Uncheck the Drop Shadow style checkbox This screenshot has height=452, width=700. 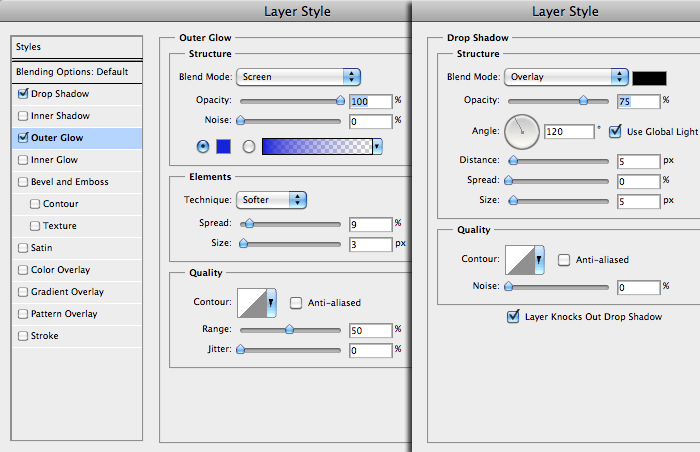pyautogui.click(x=23, y=94)
